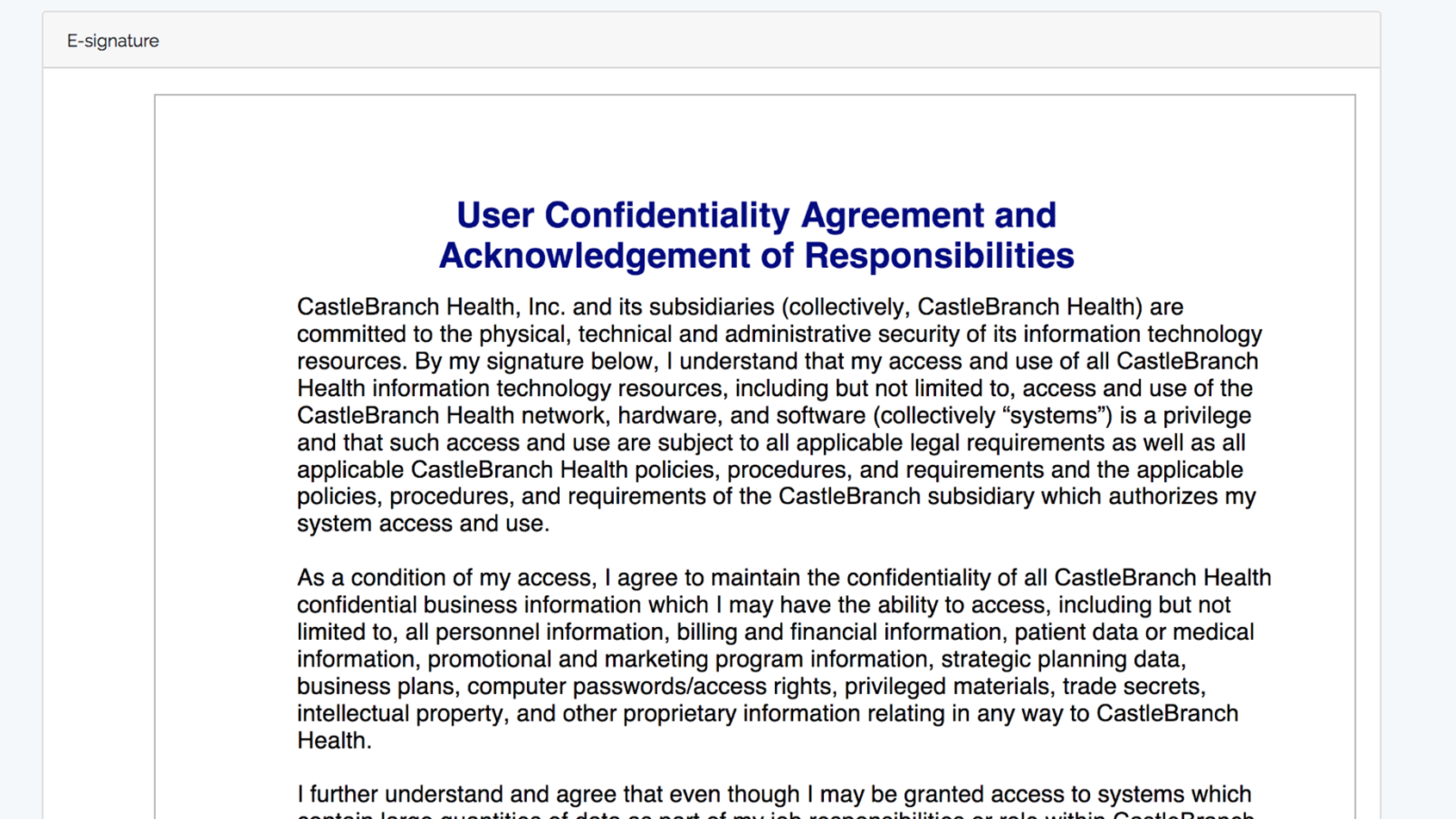The width and height of the screenshot is (1456, 819).
Task: Click the line starting 'intellectual property, and other proprietary'
Action: 768,713
